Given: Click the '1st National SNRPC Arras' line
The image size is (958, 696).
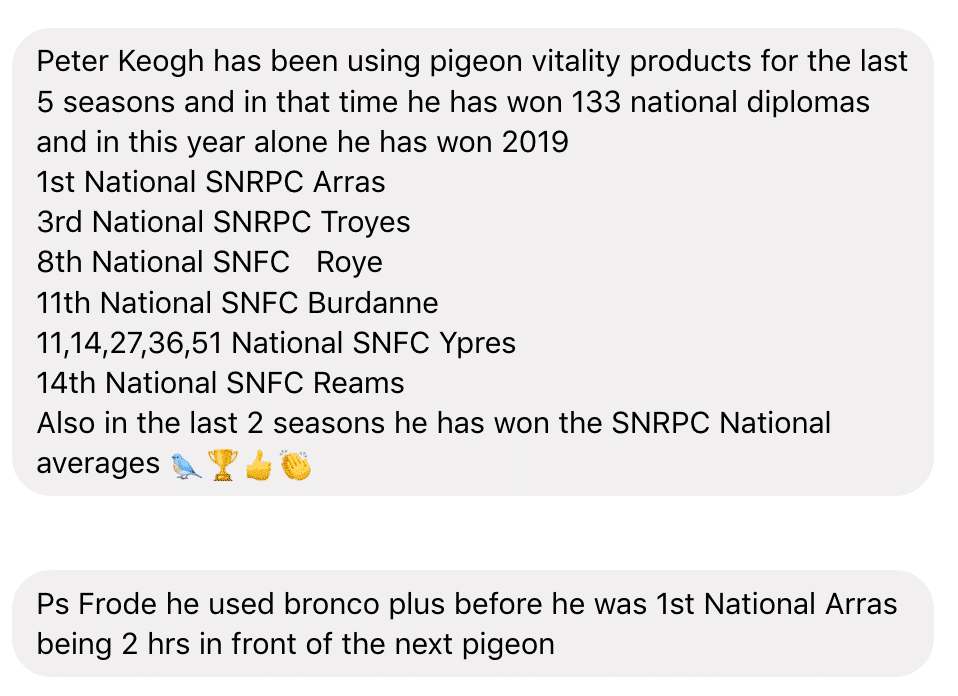Looking at the screenshot, I should point(211,182).
